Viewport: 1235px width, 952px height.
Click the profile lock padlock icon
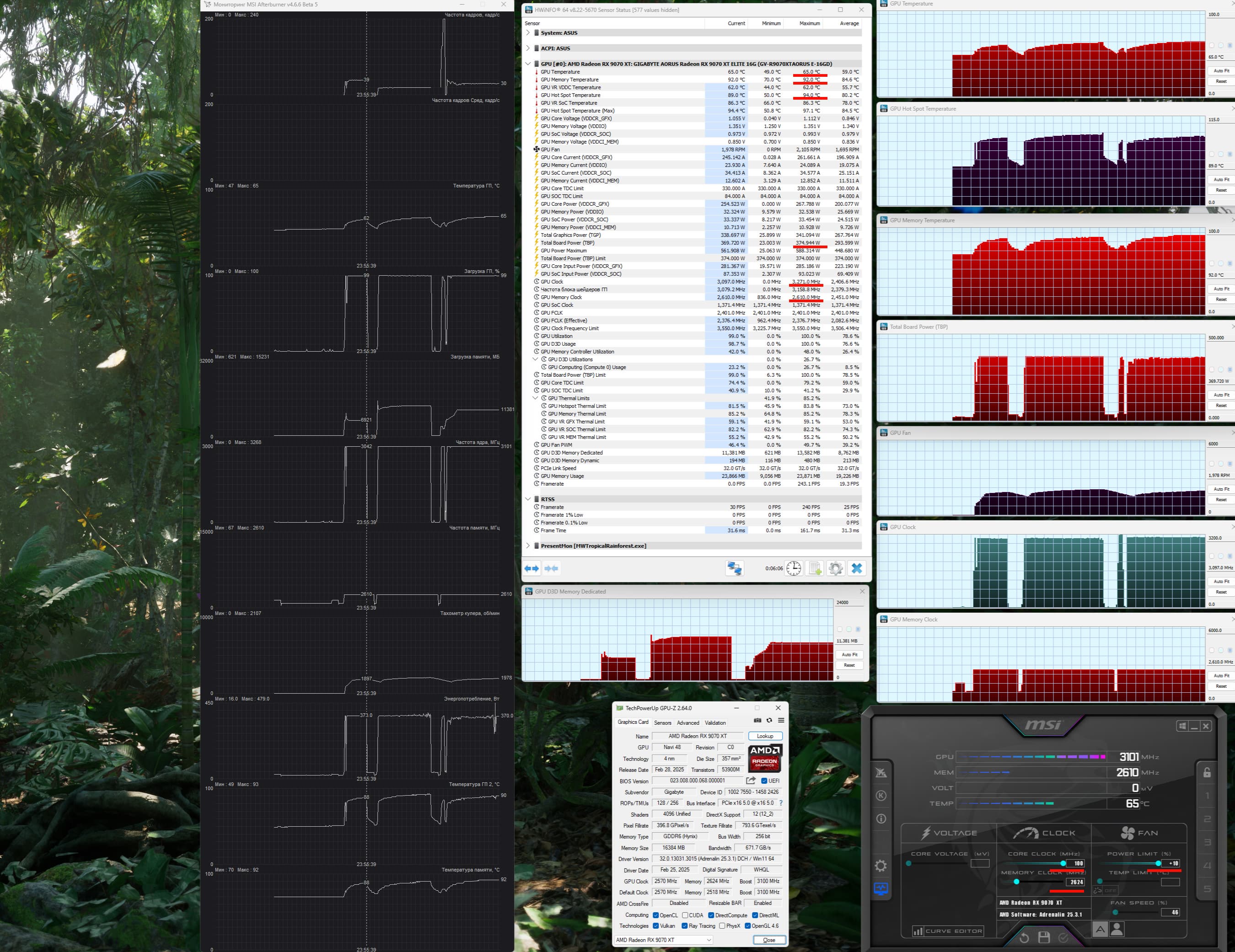point(1207,772)
